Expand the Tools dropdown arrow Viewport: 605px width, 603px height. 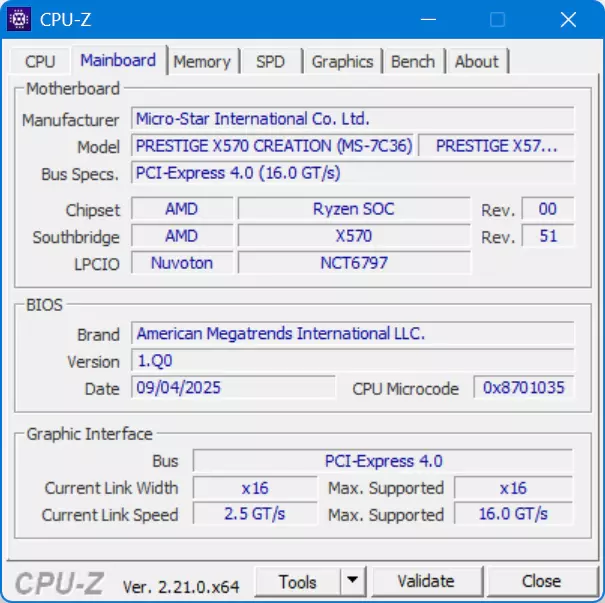352,580
